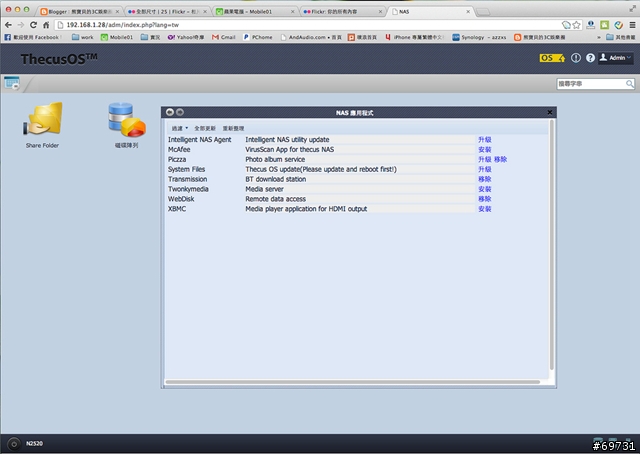Viewport: 640px width, 454px height.
Task: Reload the browser page
Action: 33,25
